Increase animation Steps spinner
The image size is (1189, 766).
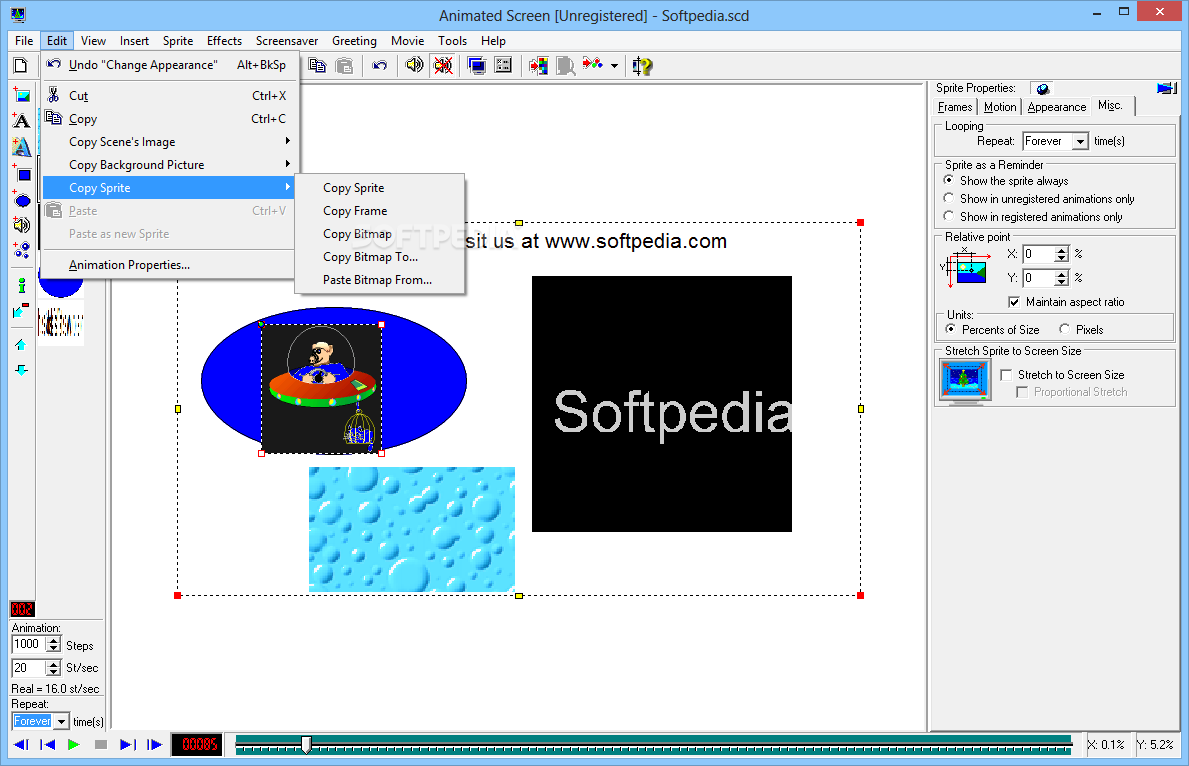coord(53,640)
